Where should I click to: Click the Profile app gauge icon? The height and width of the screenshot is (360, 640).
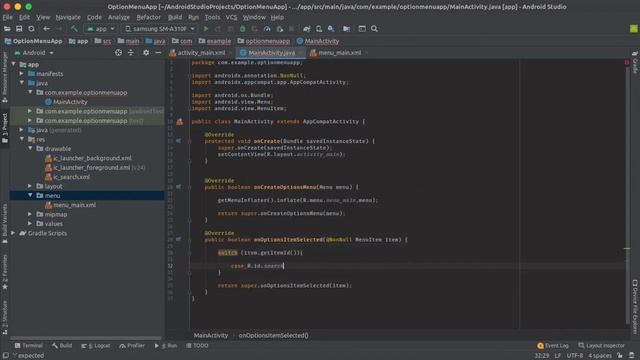click(x=267, y=29)
